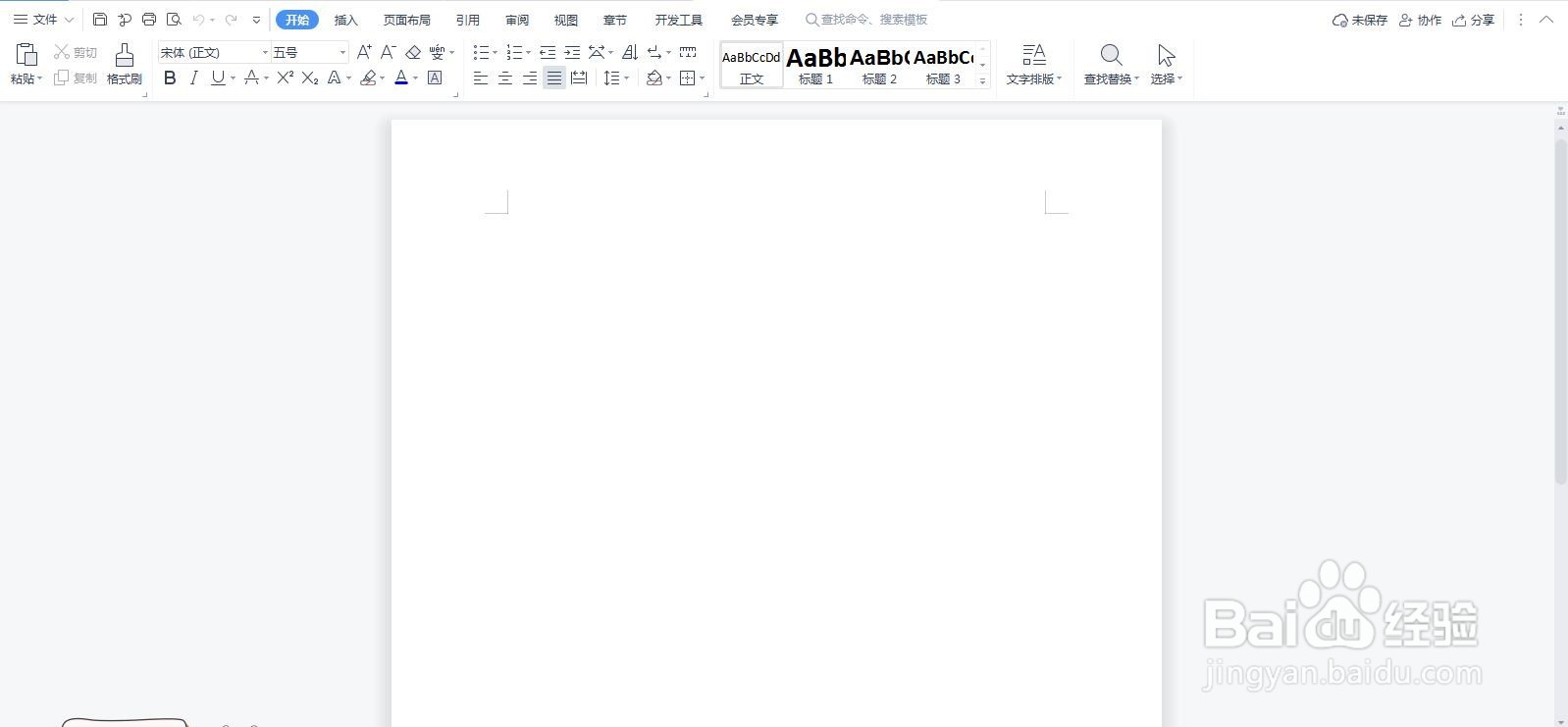Viewport: 1568px width, 727px height.
Task: Open the Select (选择) tool
Action: pyautogui.click(x=1167, y=65)
